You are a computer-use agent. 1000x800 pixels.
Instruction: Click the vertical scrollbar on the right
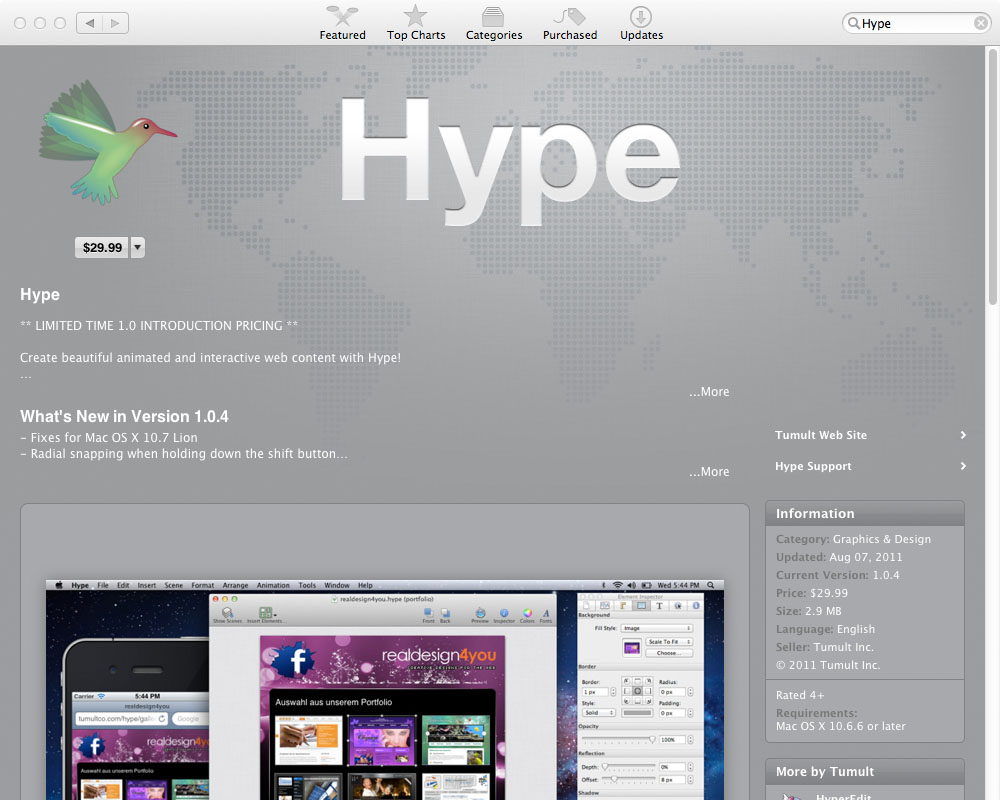tap(992, 177)
